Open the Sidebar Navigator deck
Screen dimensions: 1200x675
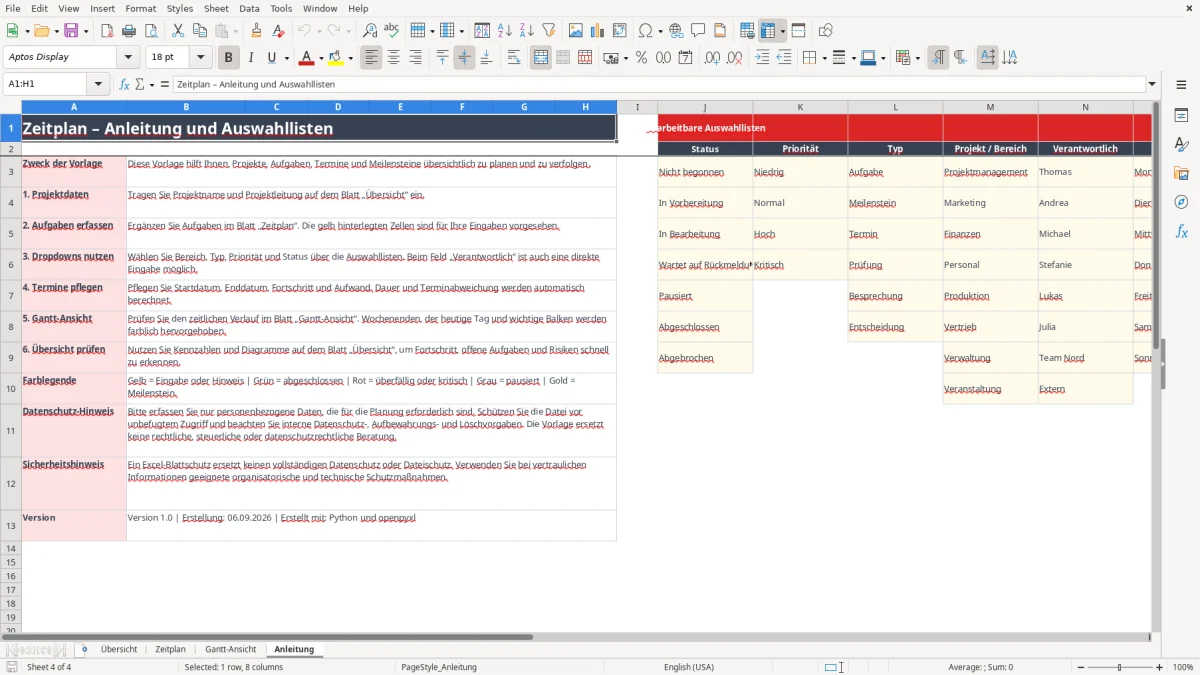[x=1181, y=202]
